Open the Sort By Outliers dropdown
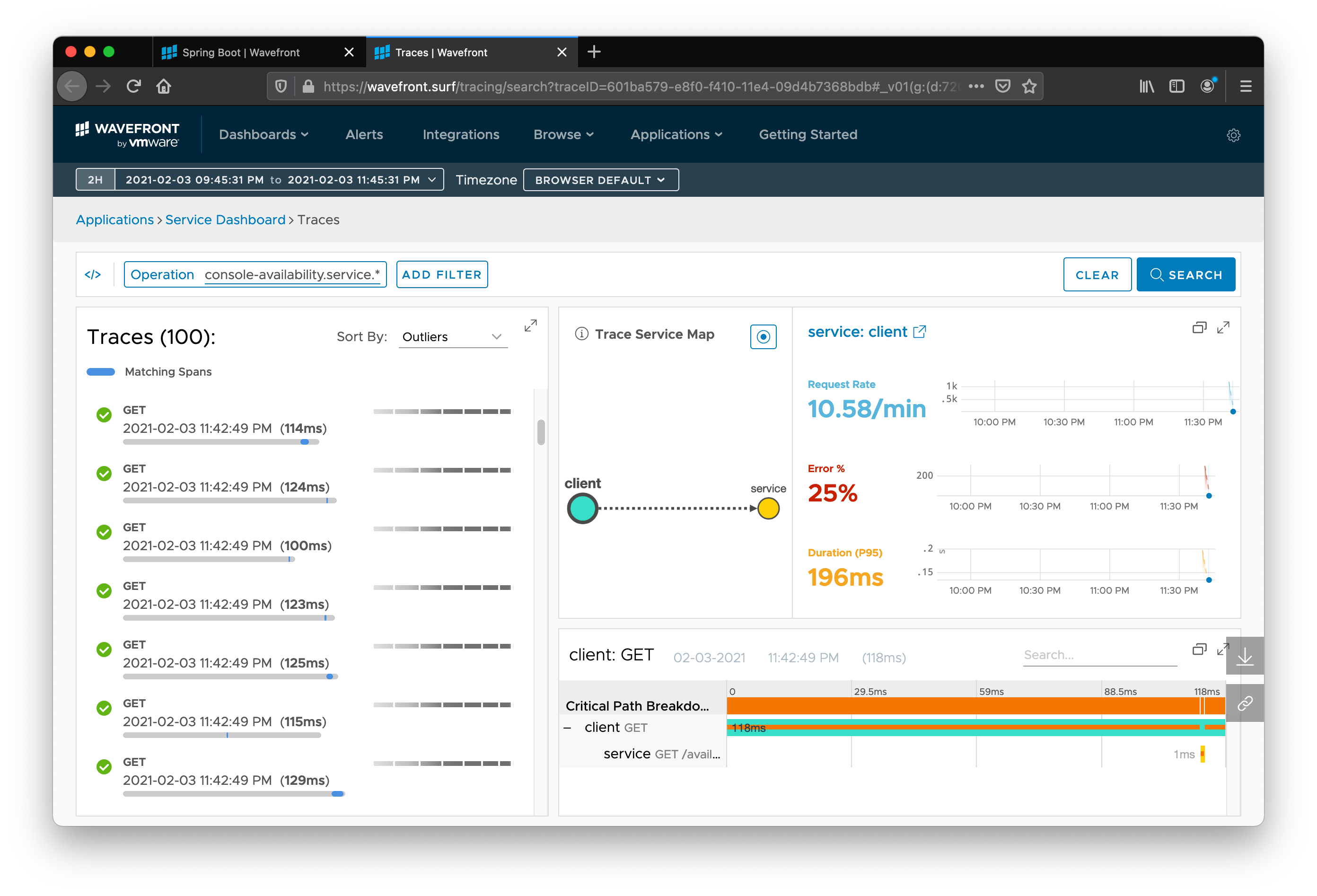Screen dimensions: 1317x896 click(452, 337)
